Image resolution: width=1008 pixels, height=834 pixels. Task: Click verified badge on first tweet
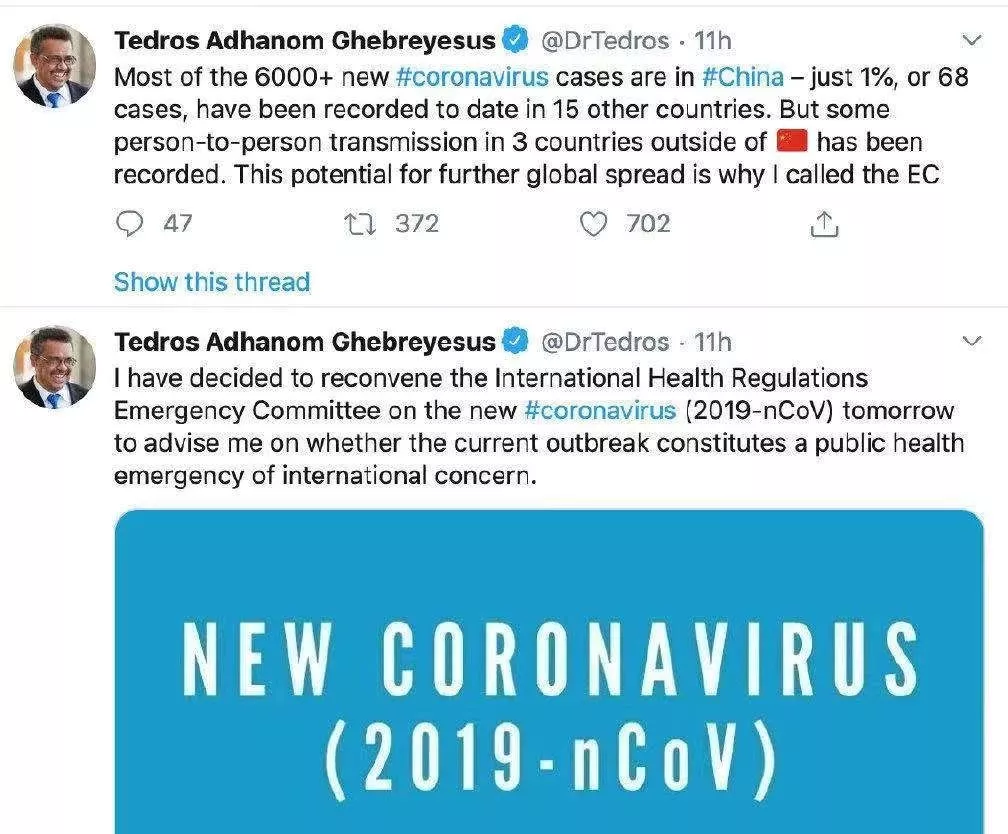[x=514, y=41]
